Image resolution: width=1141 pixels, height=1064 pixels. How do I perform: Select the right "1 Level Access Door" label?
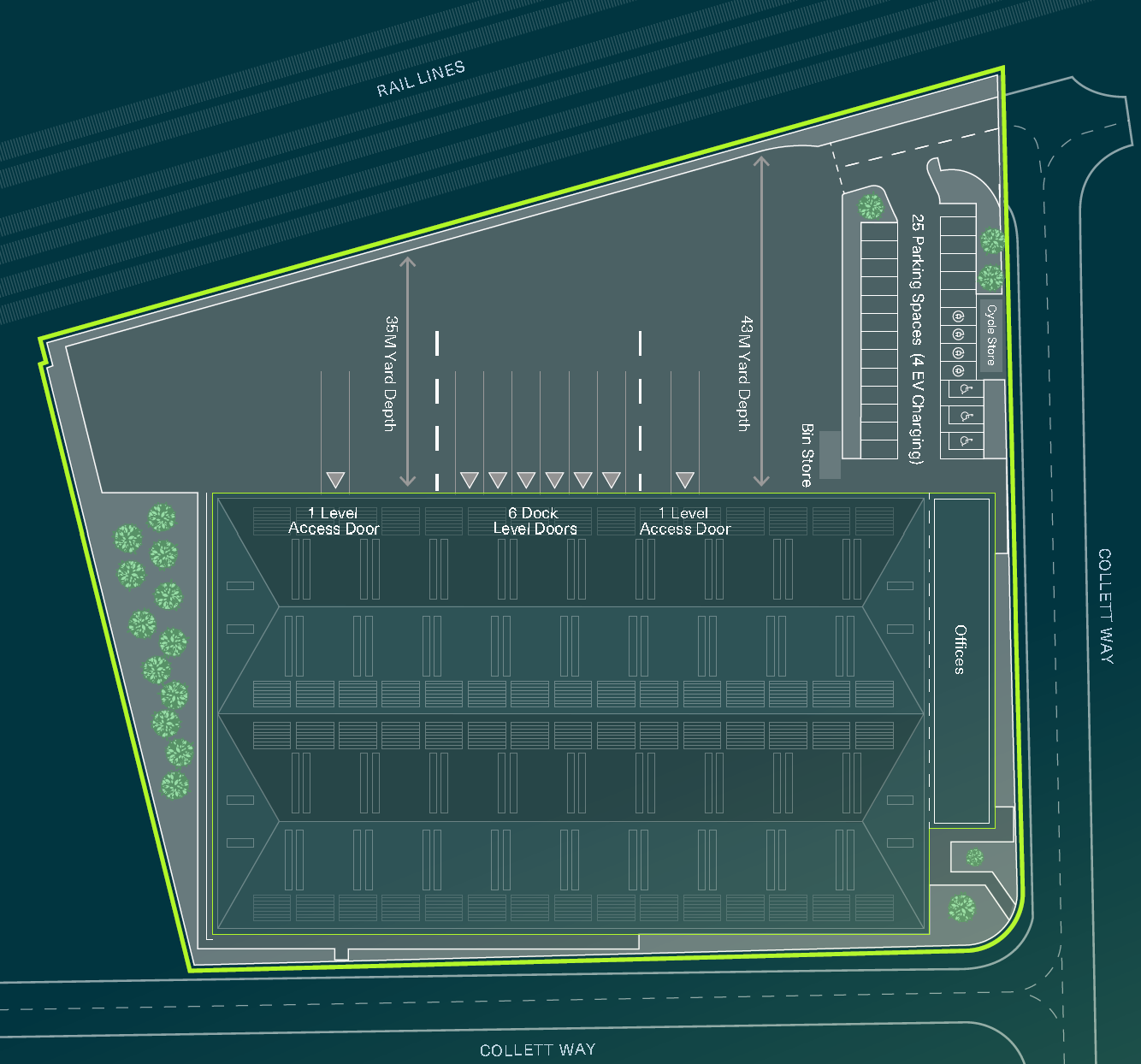tap(685, 521)
